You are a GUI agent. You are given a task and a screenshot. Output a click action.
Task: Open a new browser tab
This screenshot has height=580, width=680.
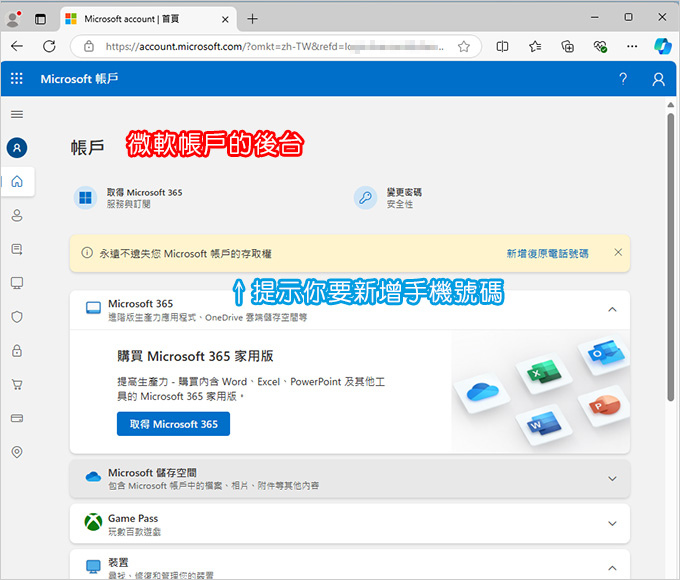click(x=252, y=19)
